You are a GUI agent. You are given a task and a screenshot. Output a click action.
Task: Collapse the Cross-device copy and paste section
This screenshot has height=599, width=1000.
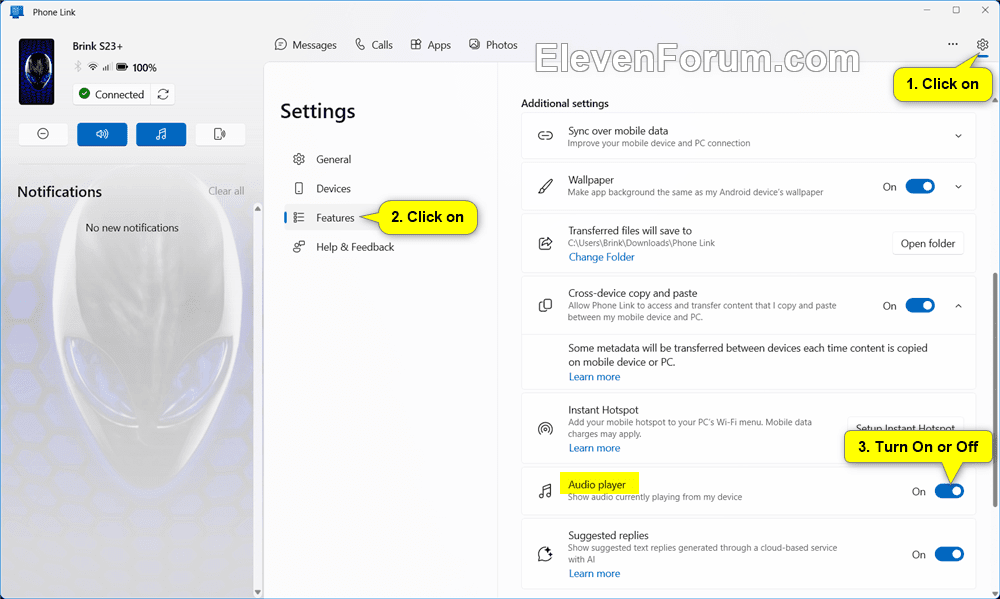pos(958,306)
